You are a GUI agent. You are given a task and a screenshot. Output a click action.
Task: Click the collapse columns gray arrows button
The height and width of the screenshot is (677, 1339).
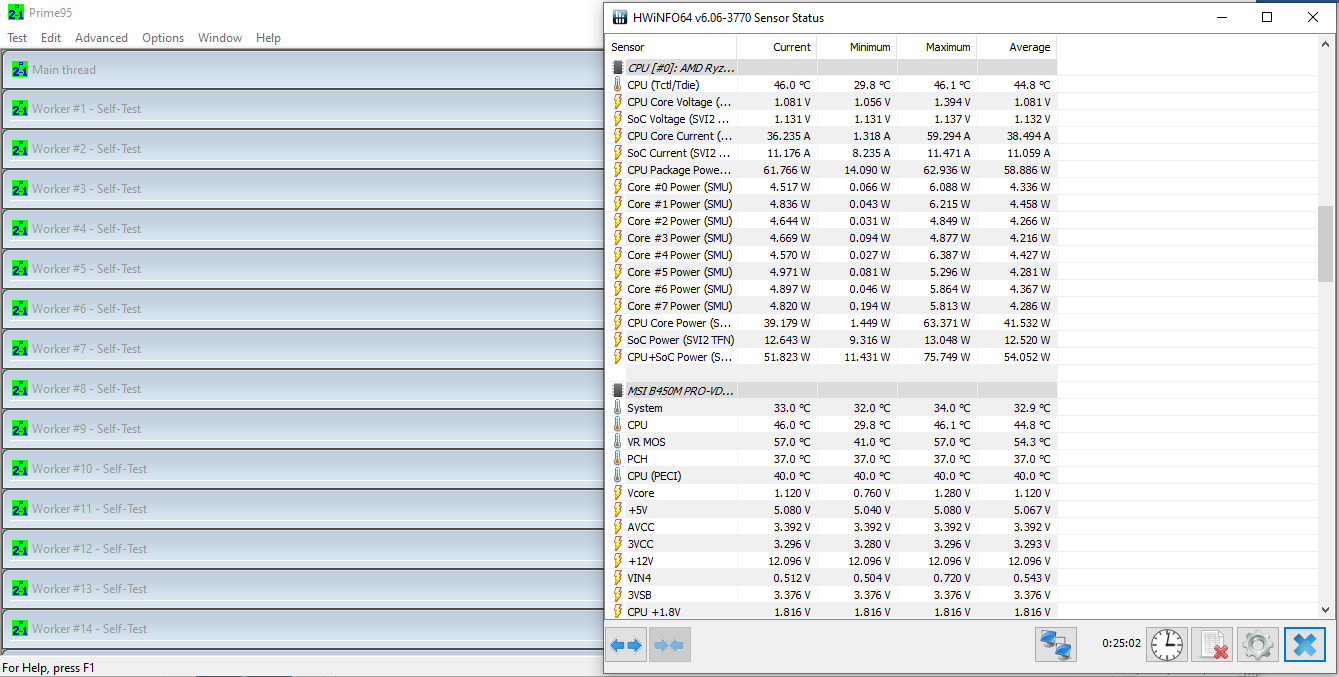[x=669, y=645]
